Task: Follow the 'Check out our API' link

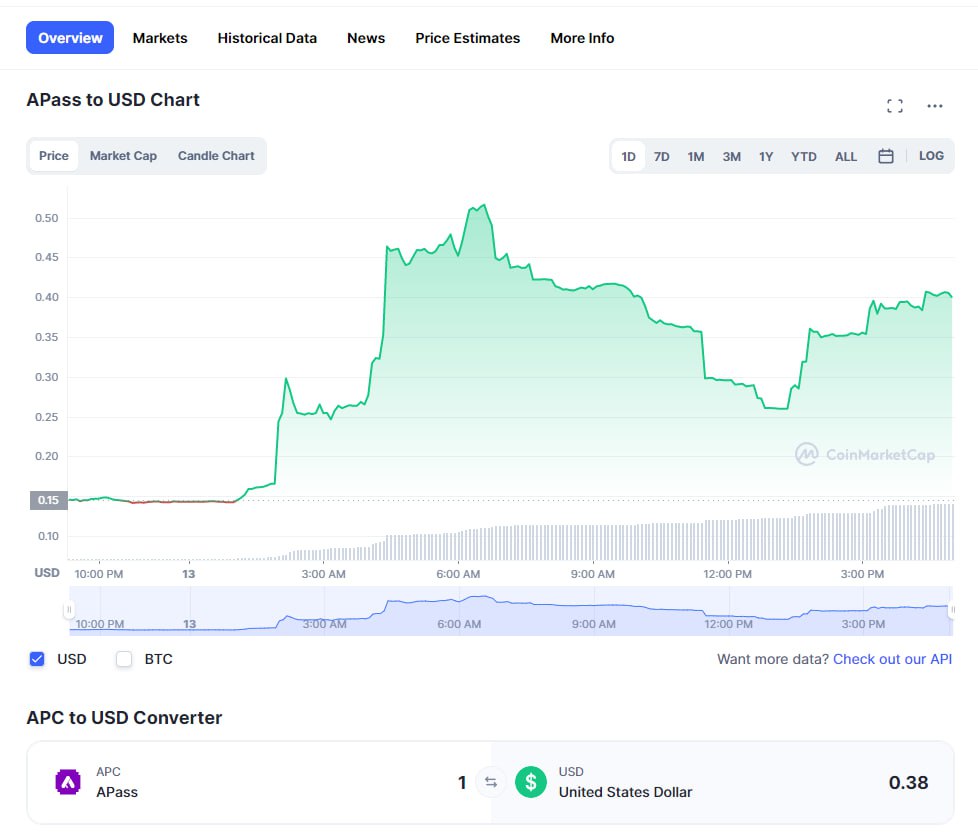Action: [893, 659]
